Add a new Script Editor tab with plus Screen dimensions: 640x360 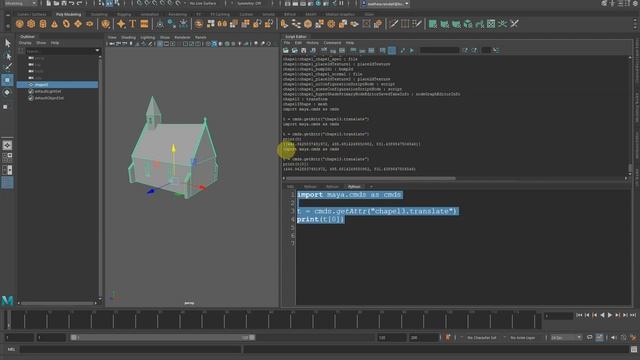[371, 187]
